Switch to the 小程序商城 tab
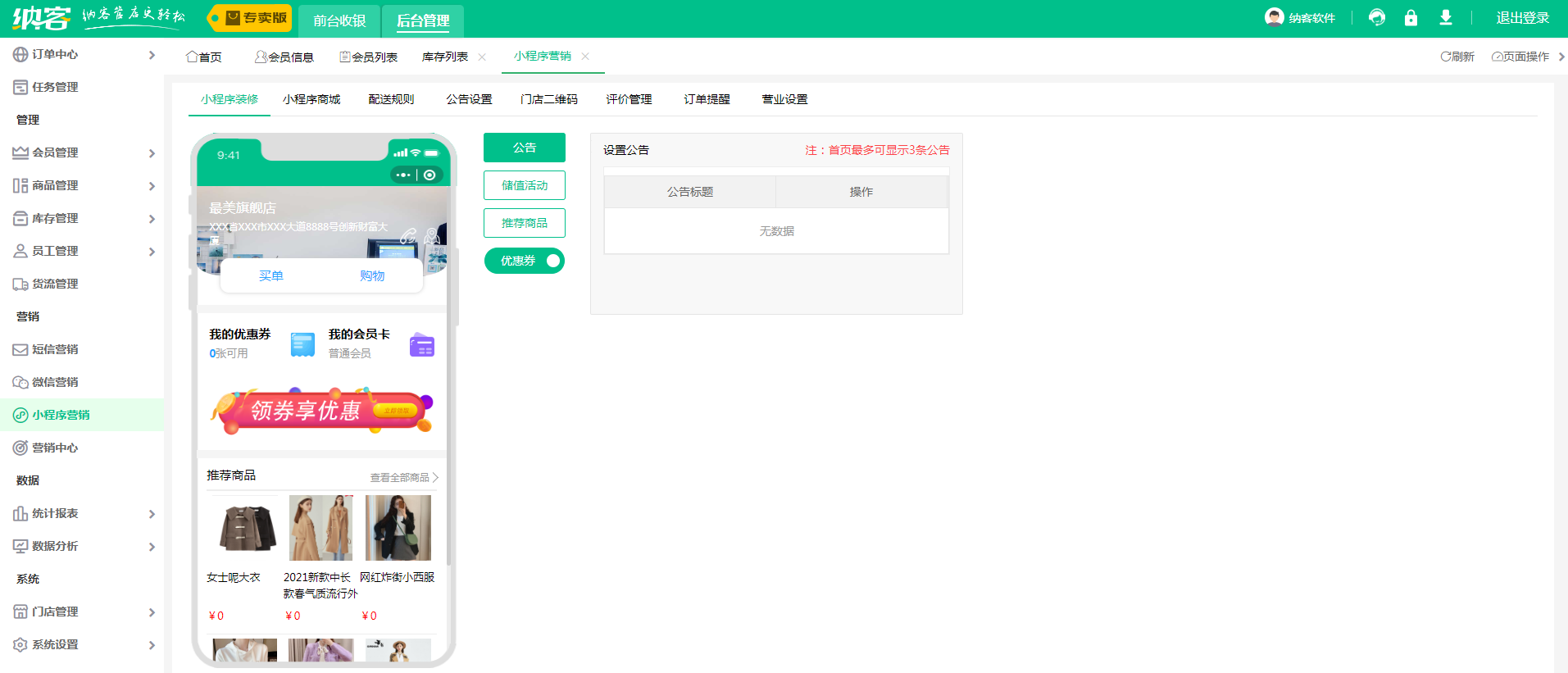Viewport: 1568px width, 673px height. [x=311, y=99]
